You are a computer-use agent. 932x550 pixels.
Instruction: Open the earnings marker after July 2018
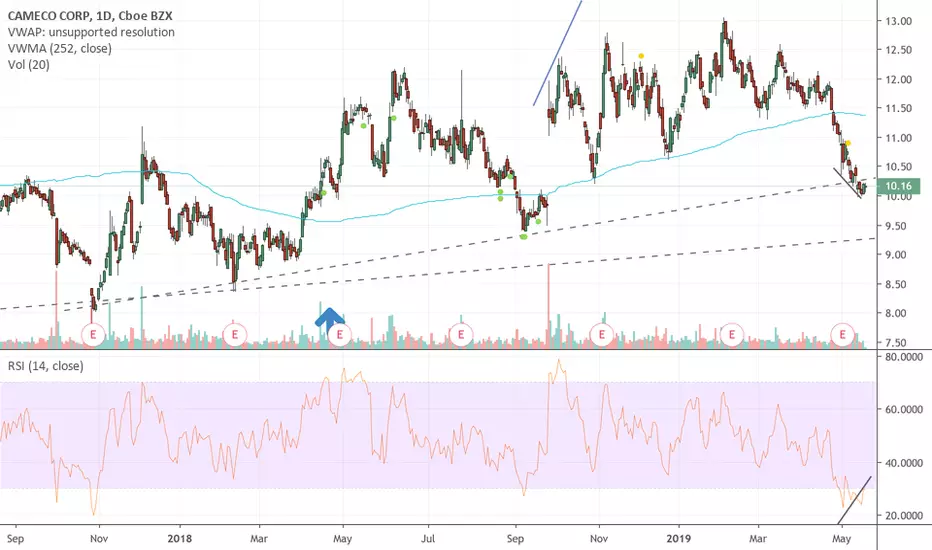(461, 335)
